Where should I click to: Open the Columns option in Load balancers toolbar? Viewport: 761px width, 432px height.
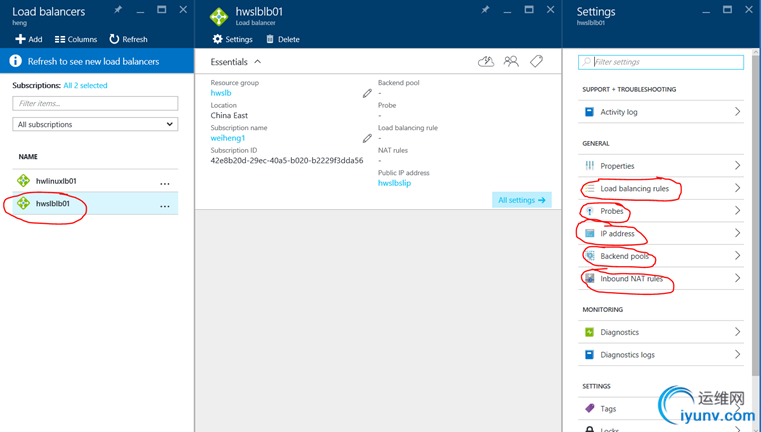click(x=76, y=39)
